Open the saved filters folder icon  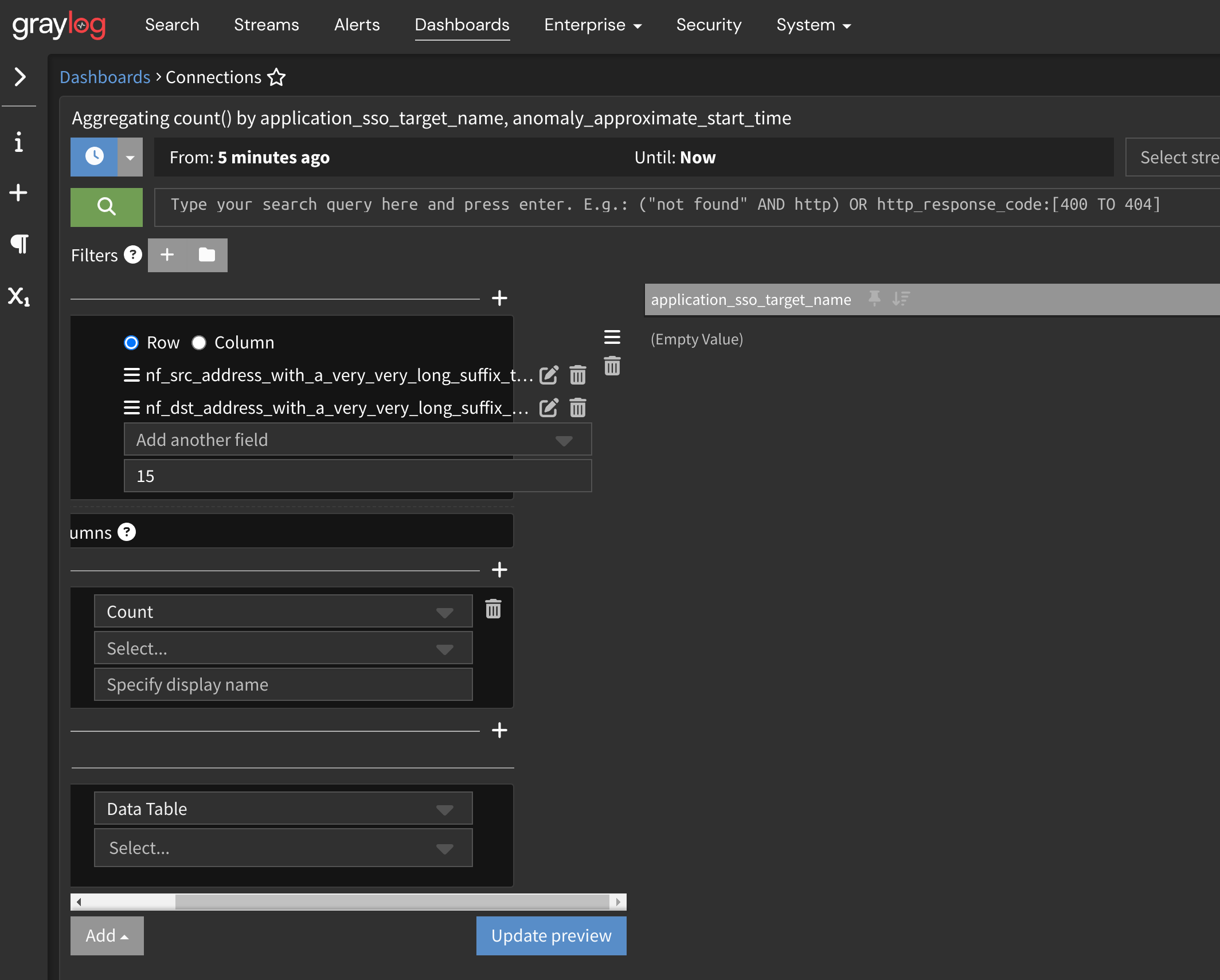(x=206, y=255)
